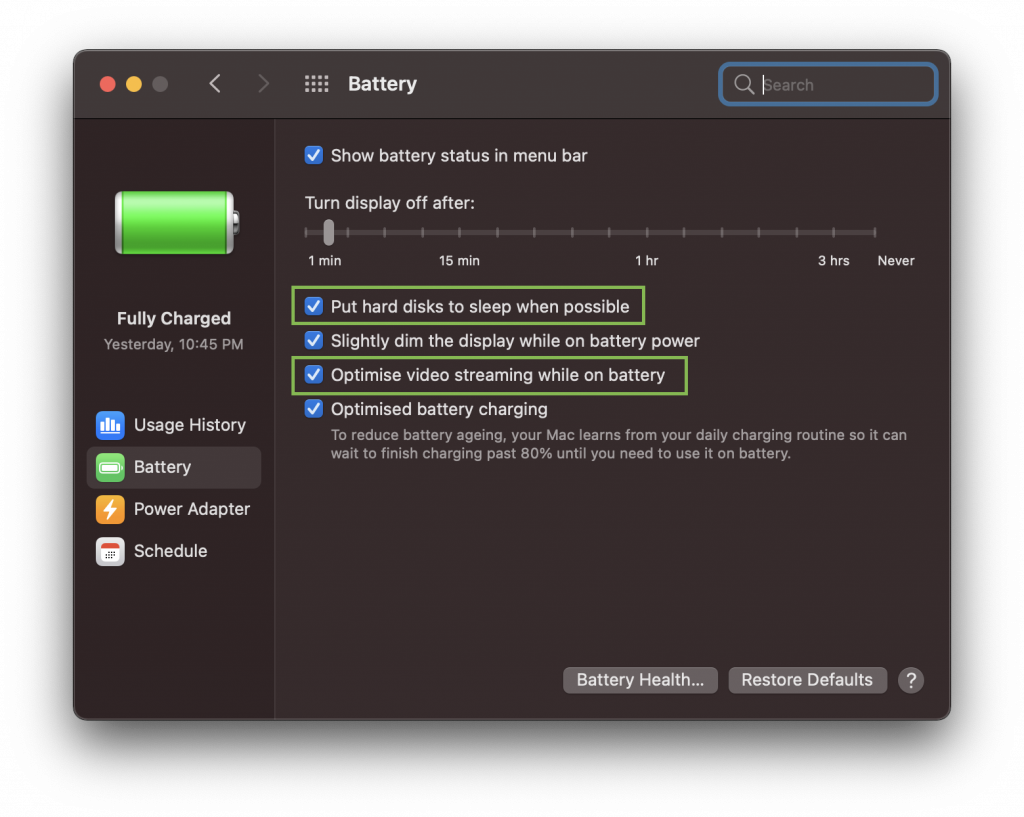Image resolution: width=1024 pixels, height=817 pixels.
Task: Click in the Search field
Action: pos(828,84)
